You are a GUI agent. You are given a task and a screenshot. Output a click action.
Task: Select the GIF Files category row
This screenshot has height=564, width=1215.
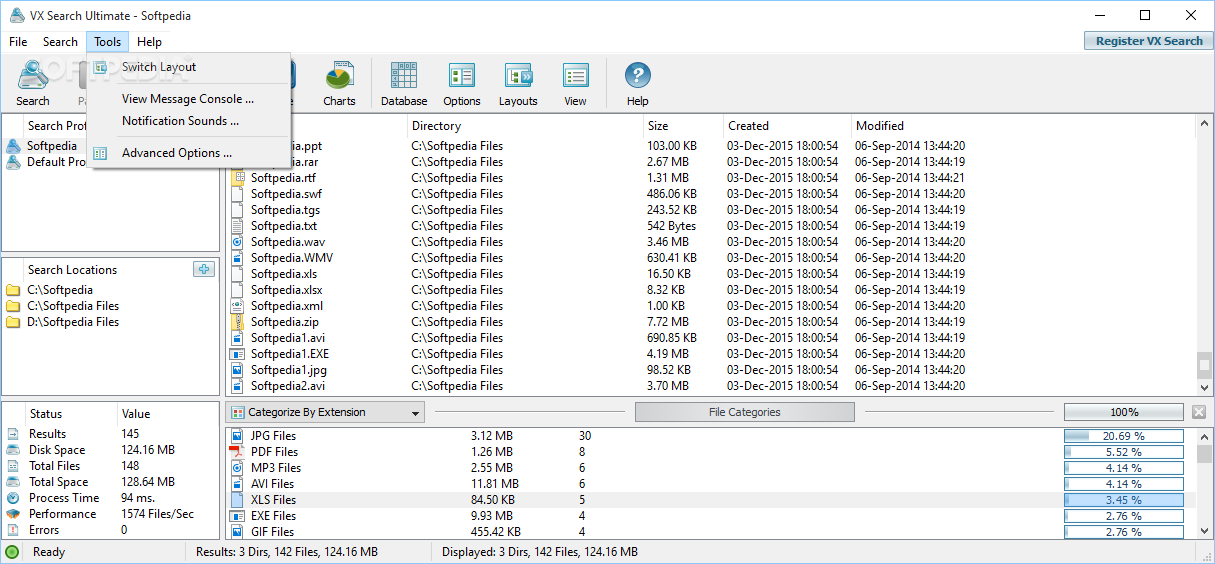click(x=710, y=532)
